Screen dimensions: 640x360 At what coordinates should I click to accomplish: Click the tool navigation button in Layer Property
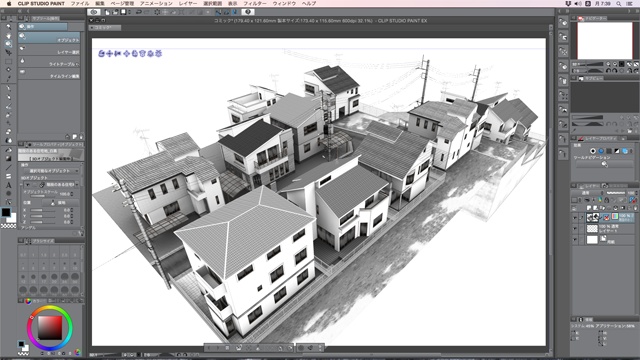[x=604, y=164]
